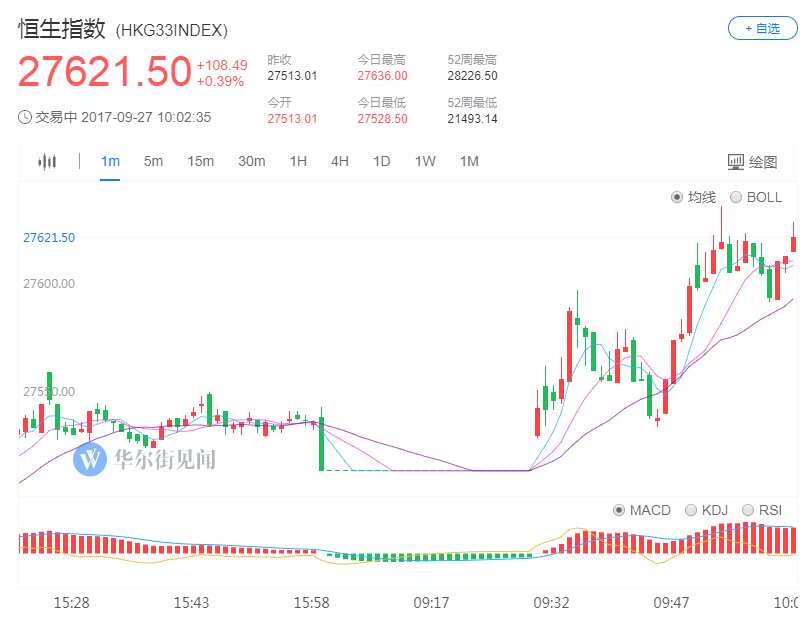Viewport: 811px width, 618px height.
Task: Select the 30m timeframe
Action: tap(251, 160)
